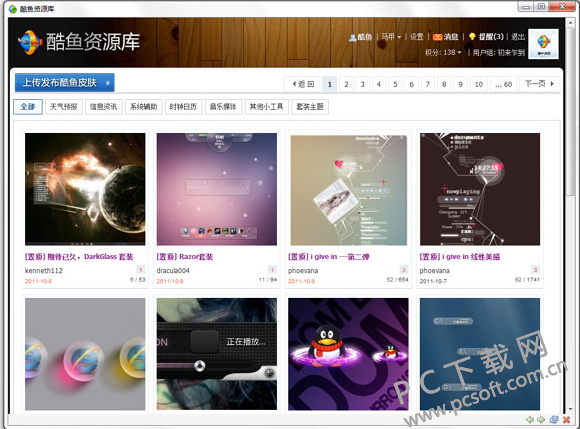
Task: Select the 全部 category tab
Action: coord(28,107)
